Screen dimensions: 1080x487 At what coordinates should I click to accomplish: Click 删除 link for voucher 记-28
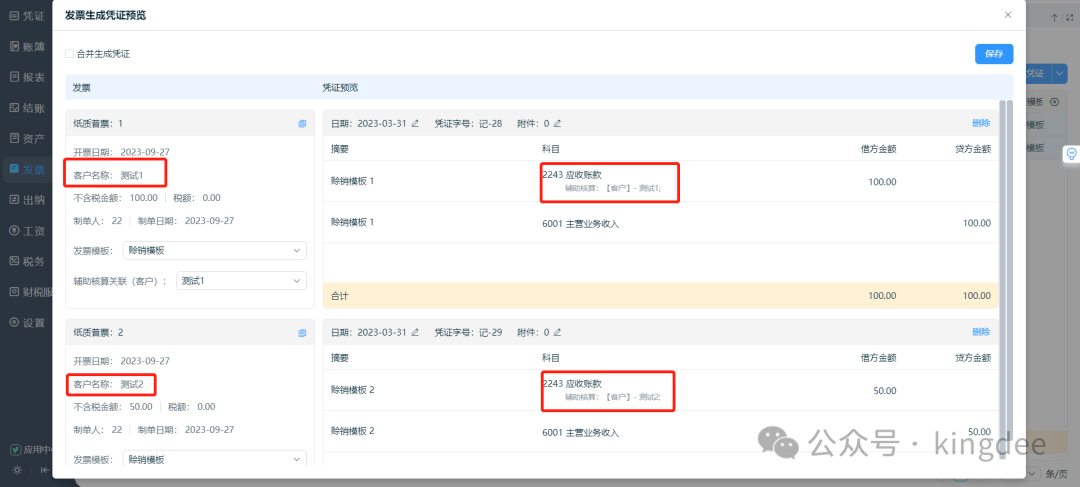(x=981, y=123)
